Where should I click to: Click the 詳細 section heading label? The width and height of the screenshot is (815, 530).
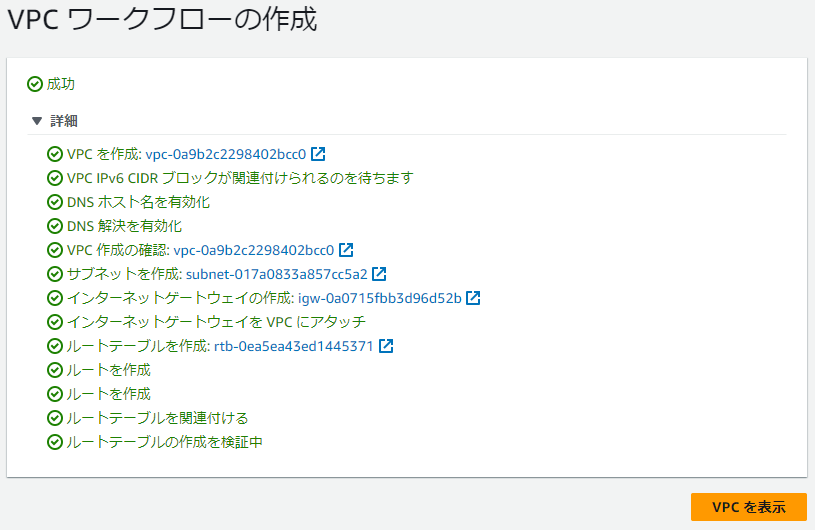[x=64, y=121]
